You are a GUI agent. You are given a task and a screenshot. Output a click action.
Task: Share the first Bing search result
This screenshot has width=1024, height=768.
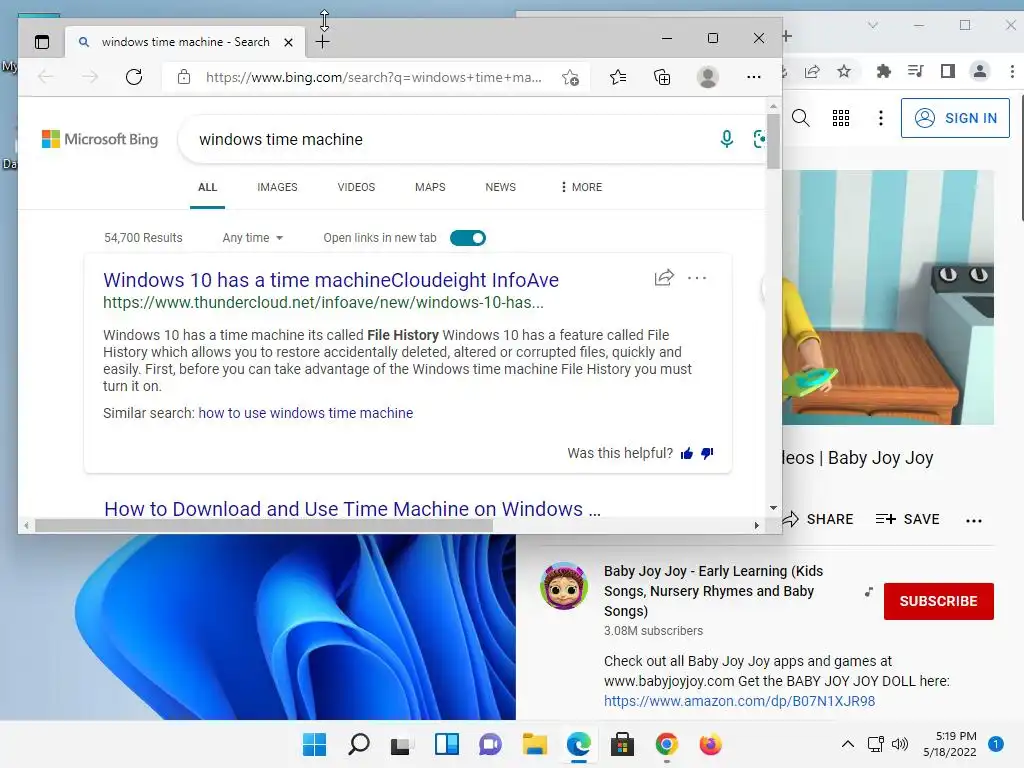[664, 278]
